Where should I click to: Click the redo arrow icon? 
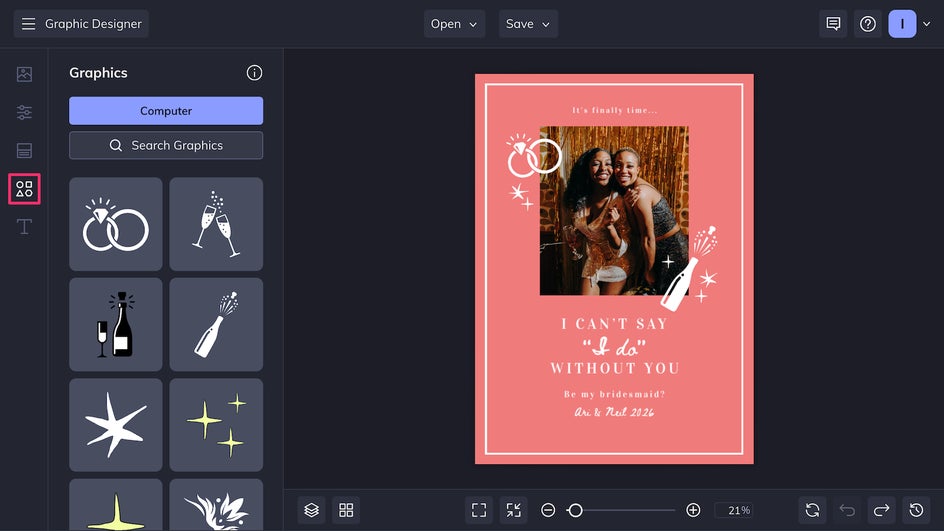pyautogui.click(x=881, y=510)
